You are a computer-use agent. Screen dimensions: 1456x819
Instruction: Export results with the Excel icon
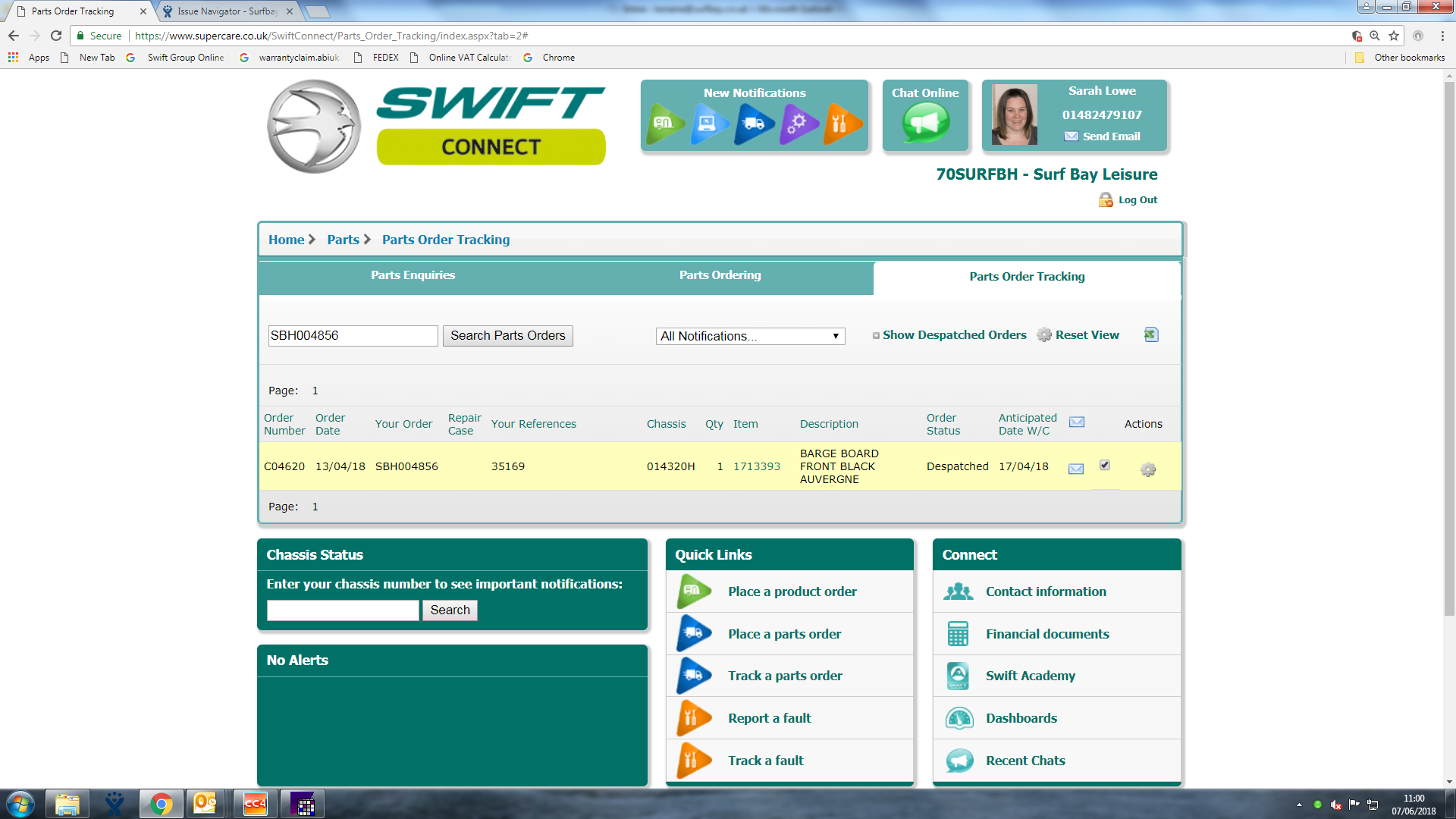coord(1150,335)
